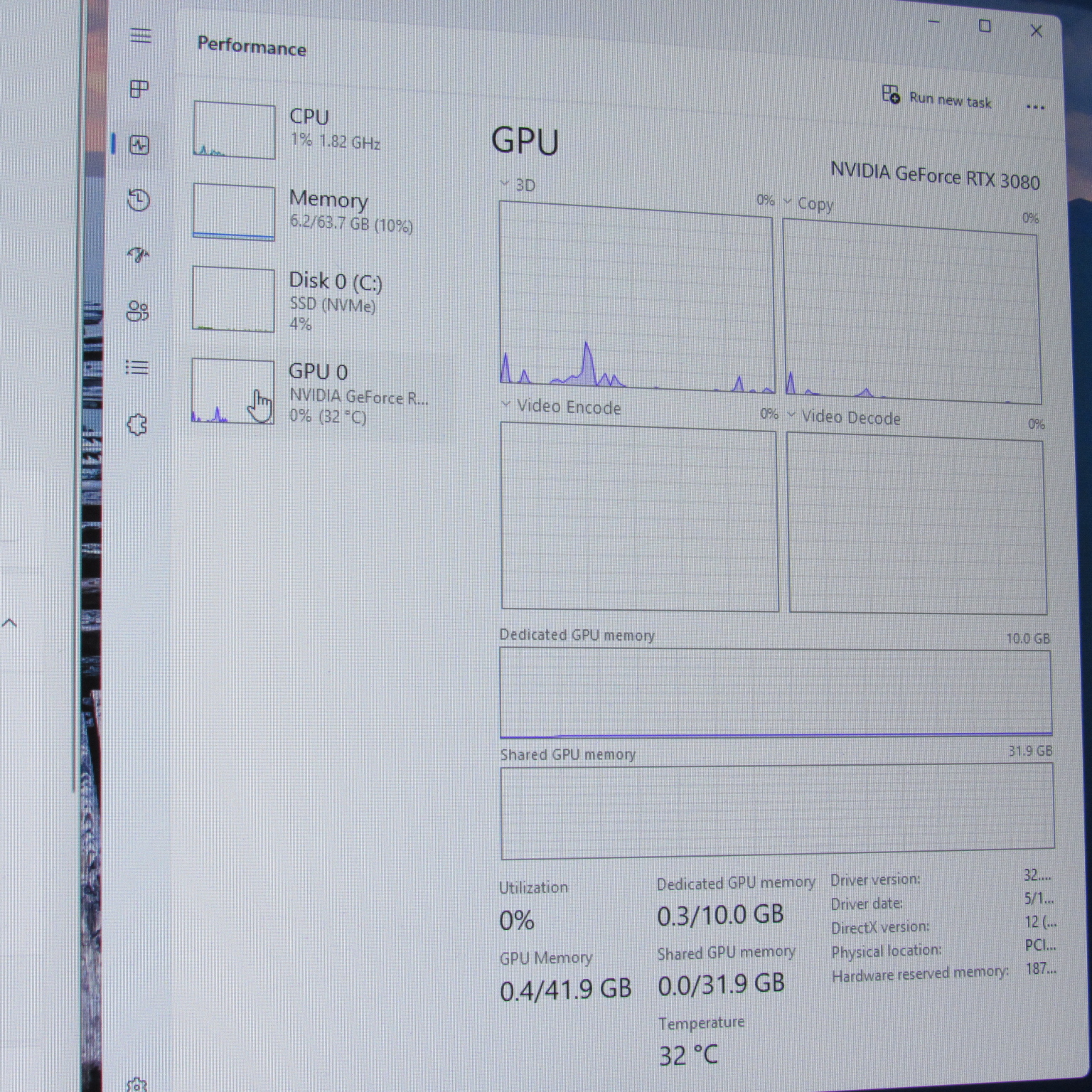The width and height of the screenshot is (1092, 1092).
Task: Open the Processes page icon
Action: tap(139, 90)
